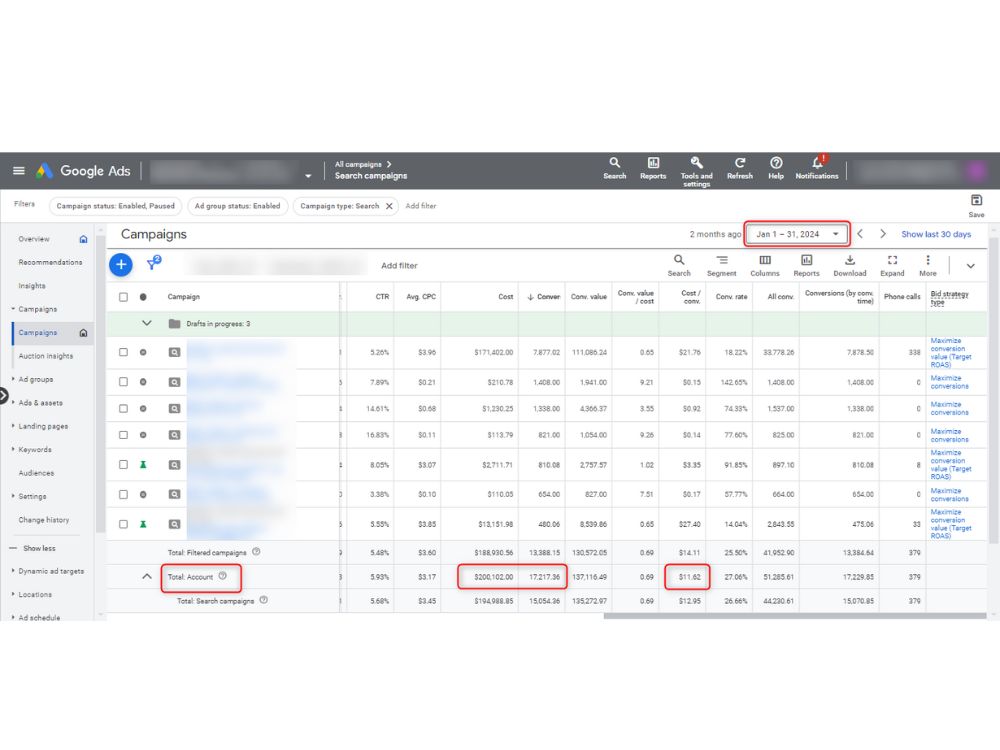Check the campaign row with cost $210.78
This screenshot has height=750, width=1000.
point(124,381)
